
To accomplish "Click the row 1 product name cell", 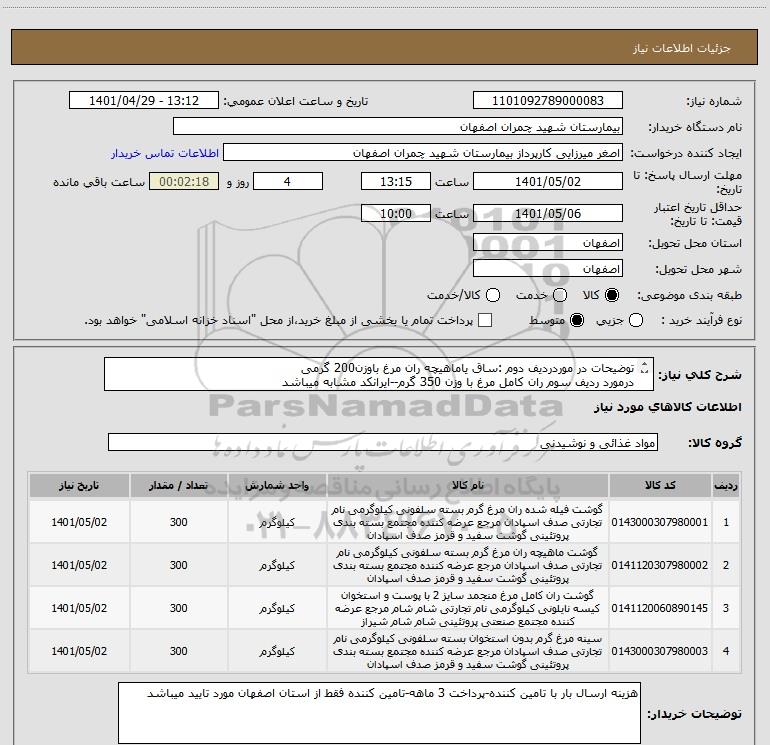I will click(x=468, y=522).
